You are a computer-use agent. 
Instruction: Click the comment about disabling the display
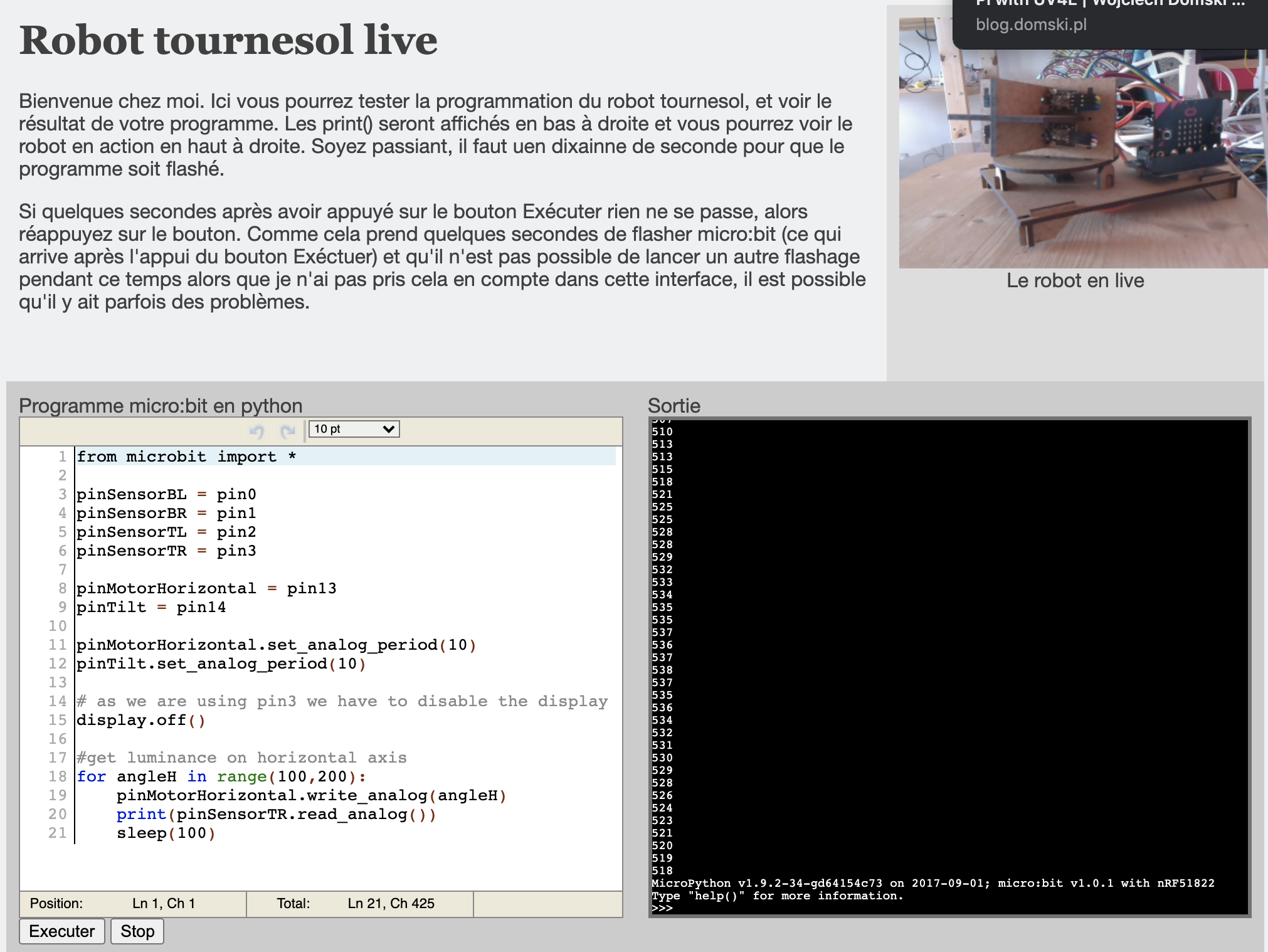click(x=342, y=701)
